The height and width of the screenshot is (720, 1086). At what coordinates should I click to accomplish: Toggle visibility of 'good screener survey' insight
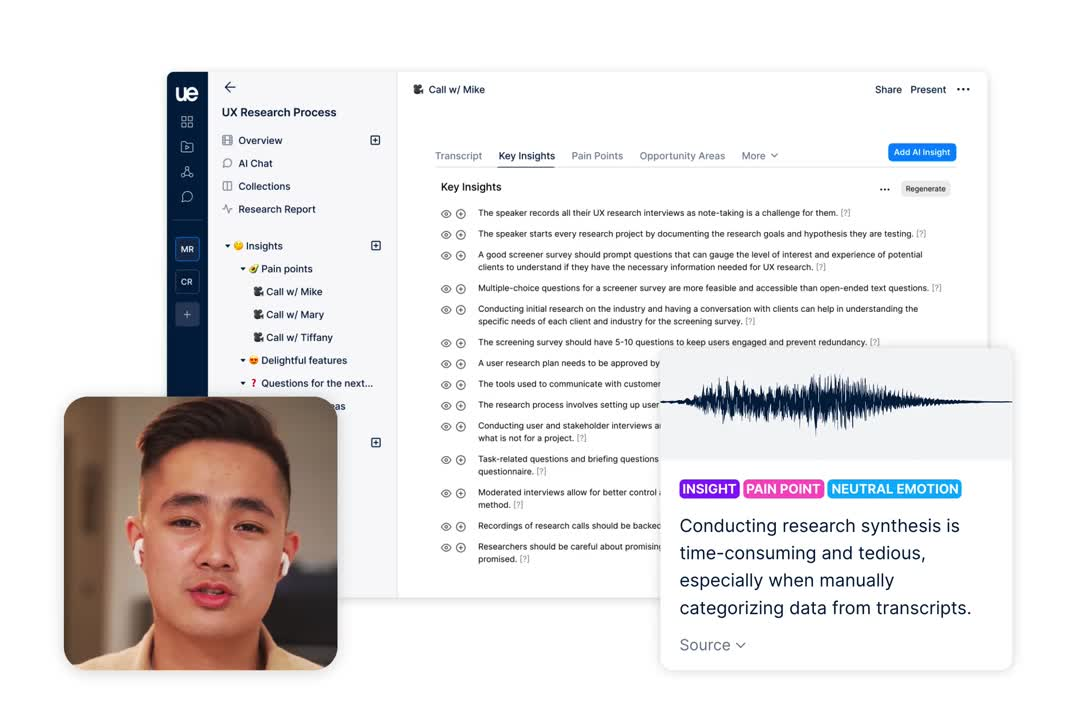(446, 255)
